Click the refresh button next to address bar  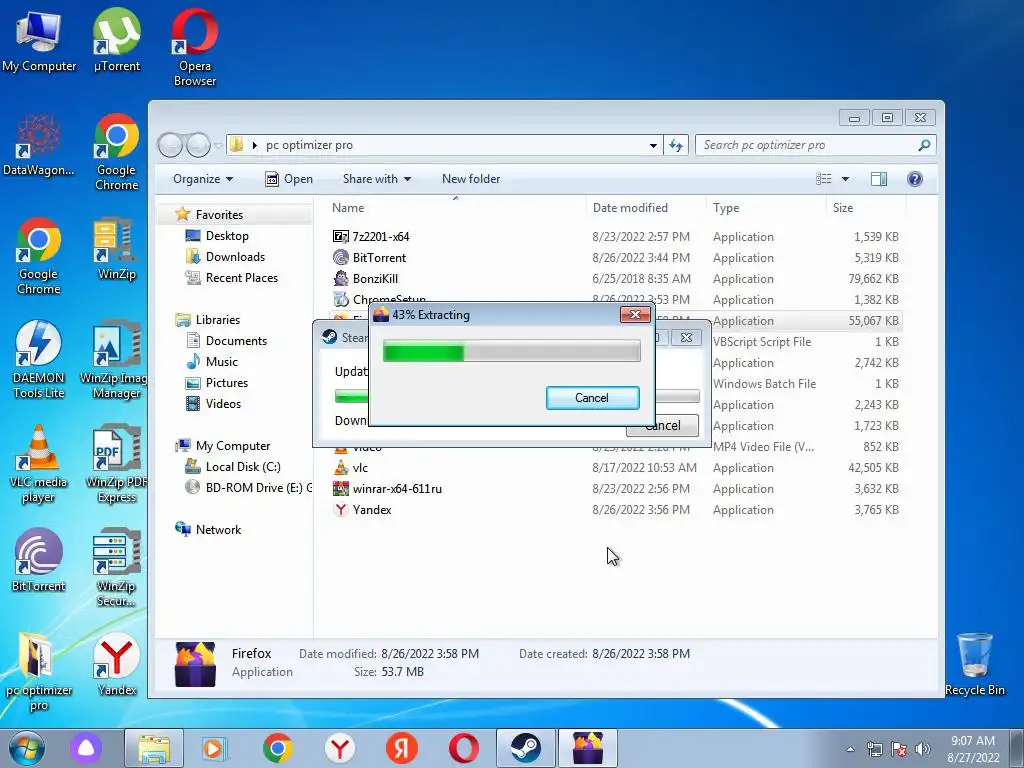pos(676,145)
